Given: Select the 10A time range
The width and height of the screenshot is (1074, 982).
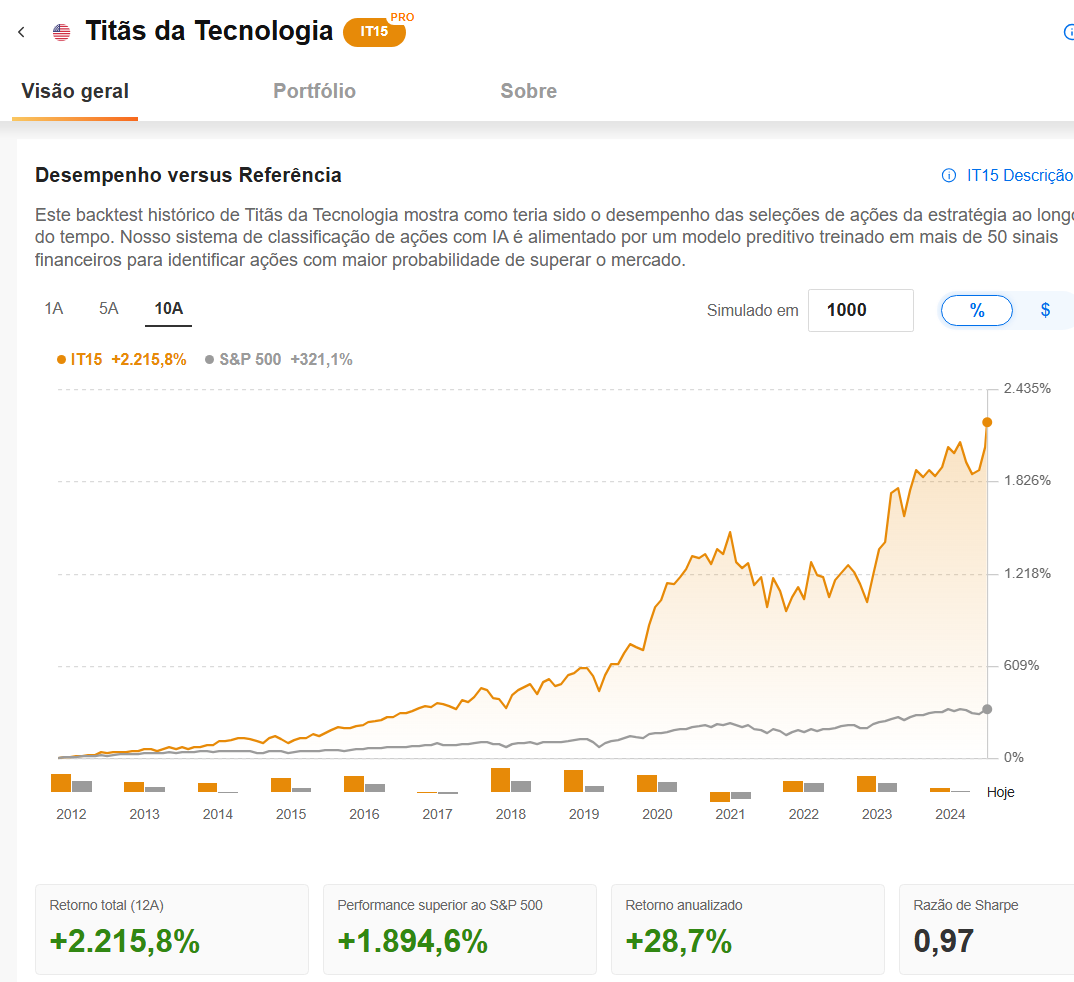Looking at the screenshot, I should tap(168, 309).
